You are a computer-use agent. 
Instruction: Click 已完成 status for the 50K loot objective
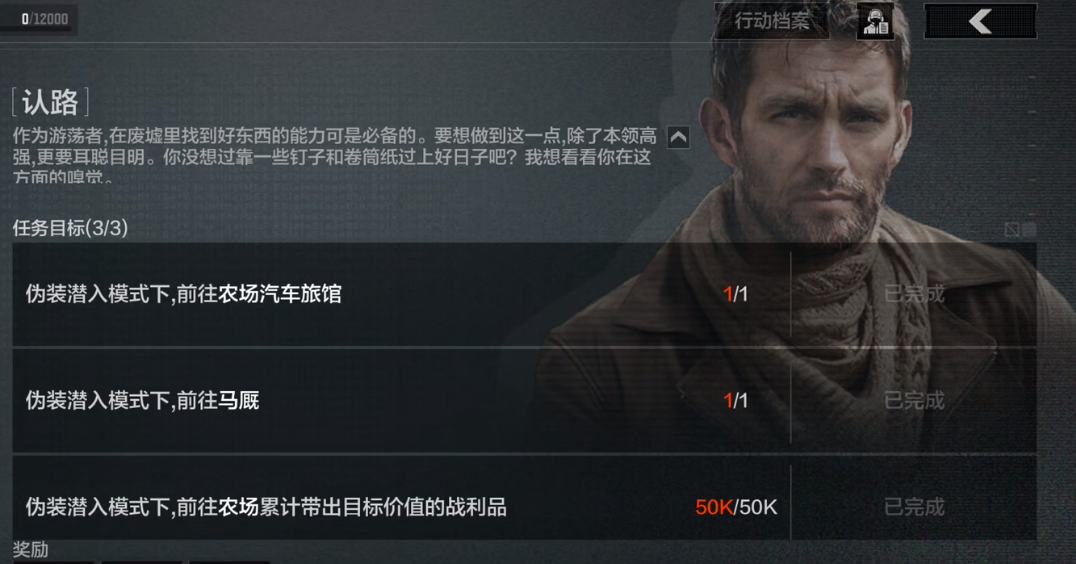pos(914,507)
